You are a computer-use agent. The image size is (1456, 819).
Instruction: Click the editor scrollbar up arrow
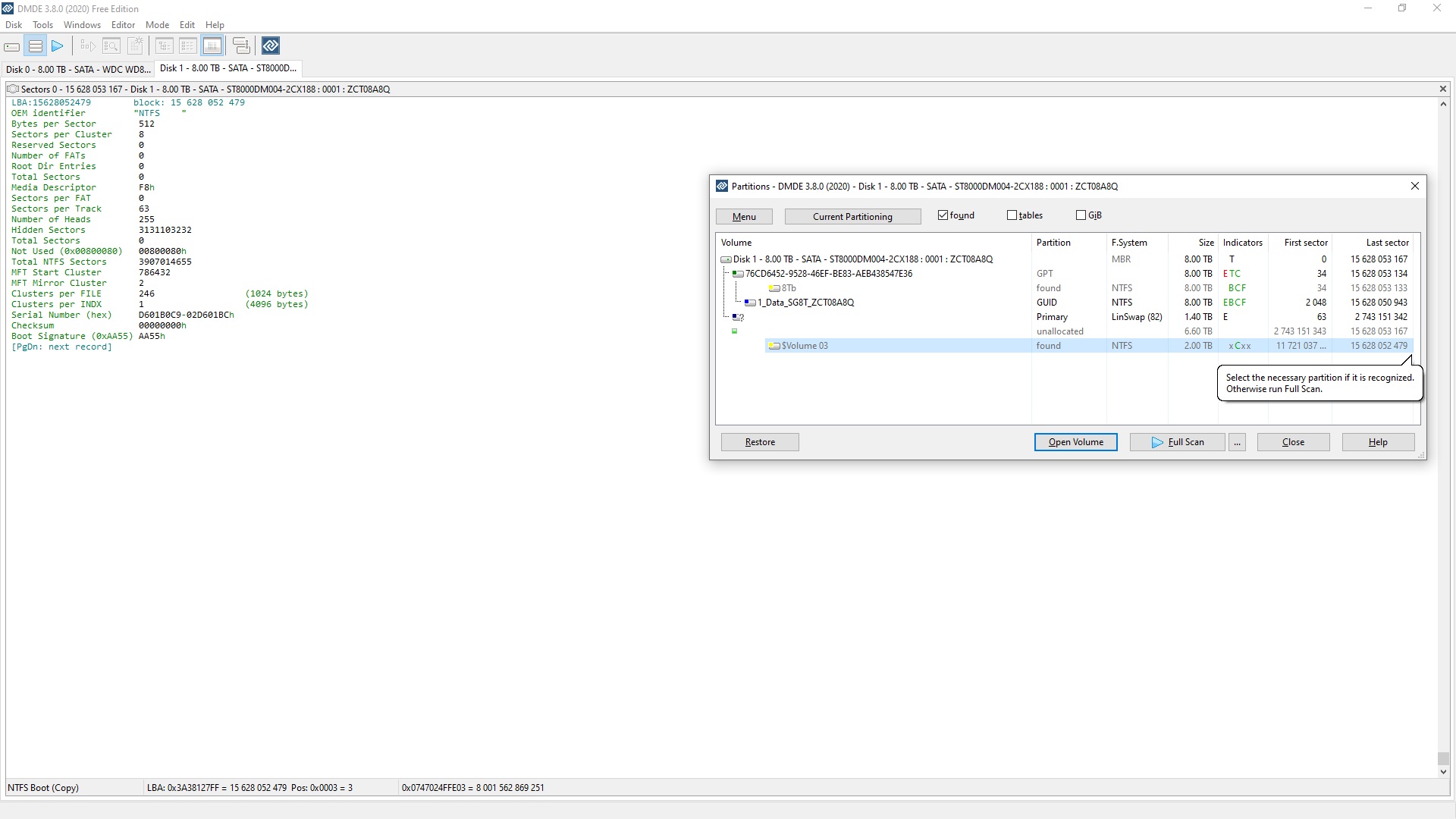tap(1442, 104)
